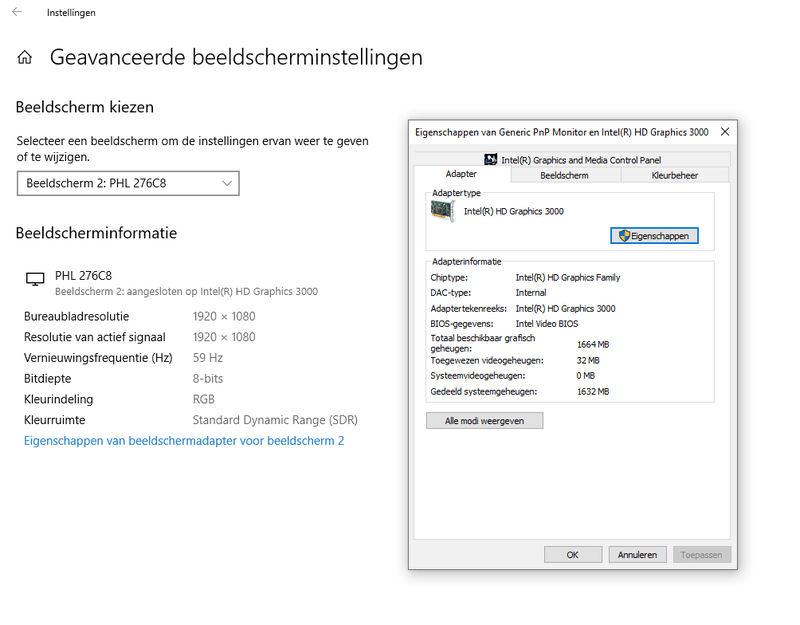
Task: Click the Adaptertekenreeks Intel(R) HD Graphics 3000 value
Action: tap(565, 309)
